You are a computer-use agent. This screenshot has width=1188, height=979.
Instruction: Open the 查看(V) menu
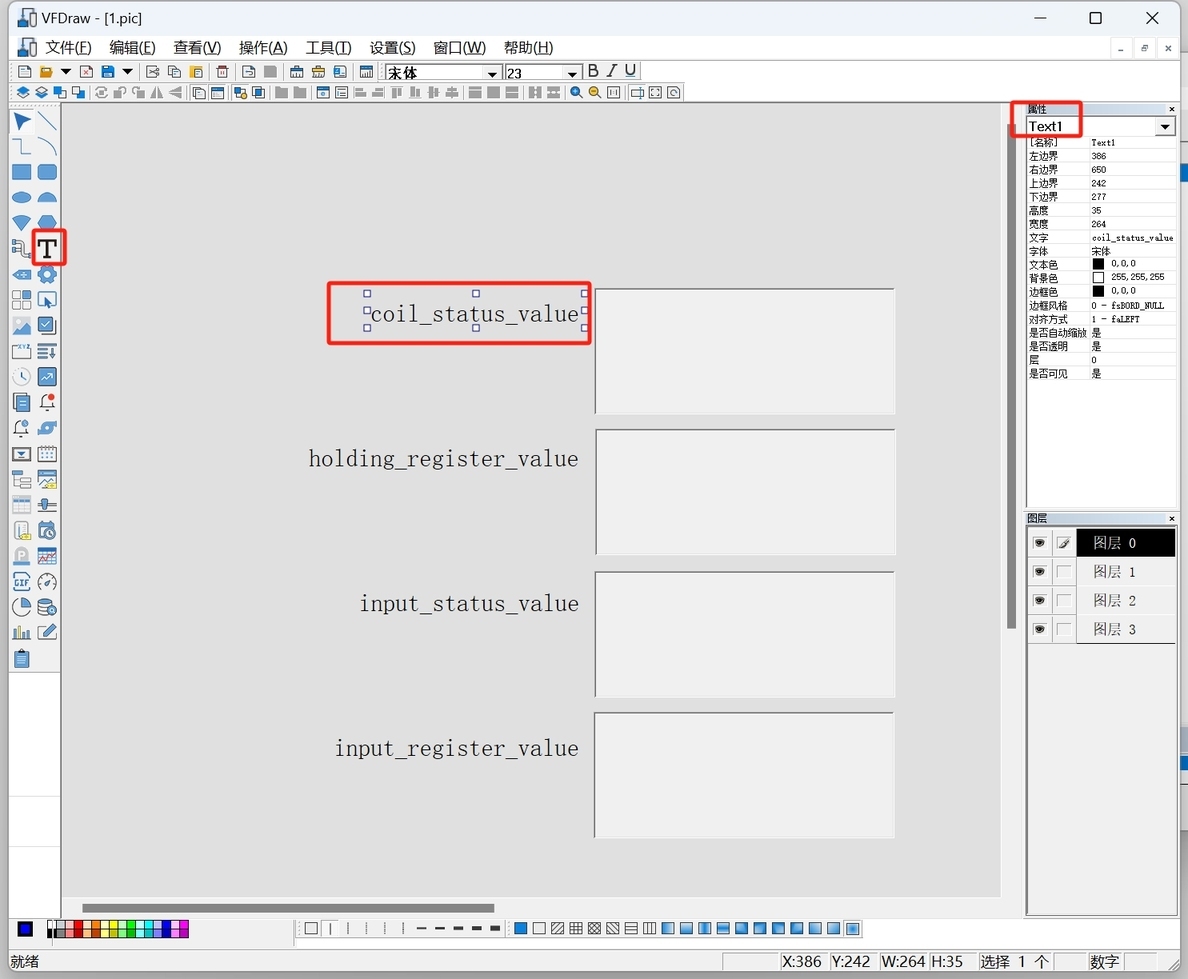click(197, 48)
